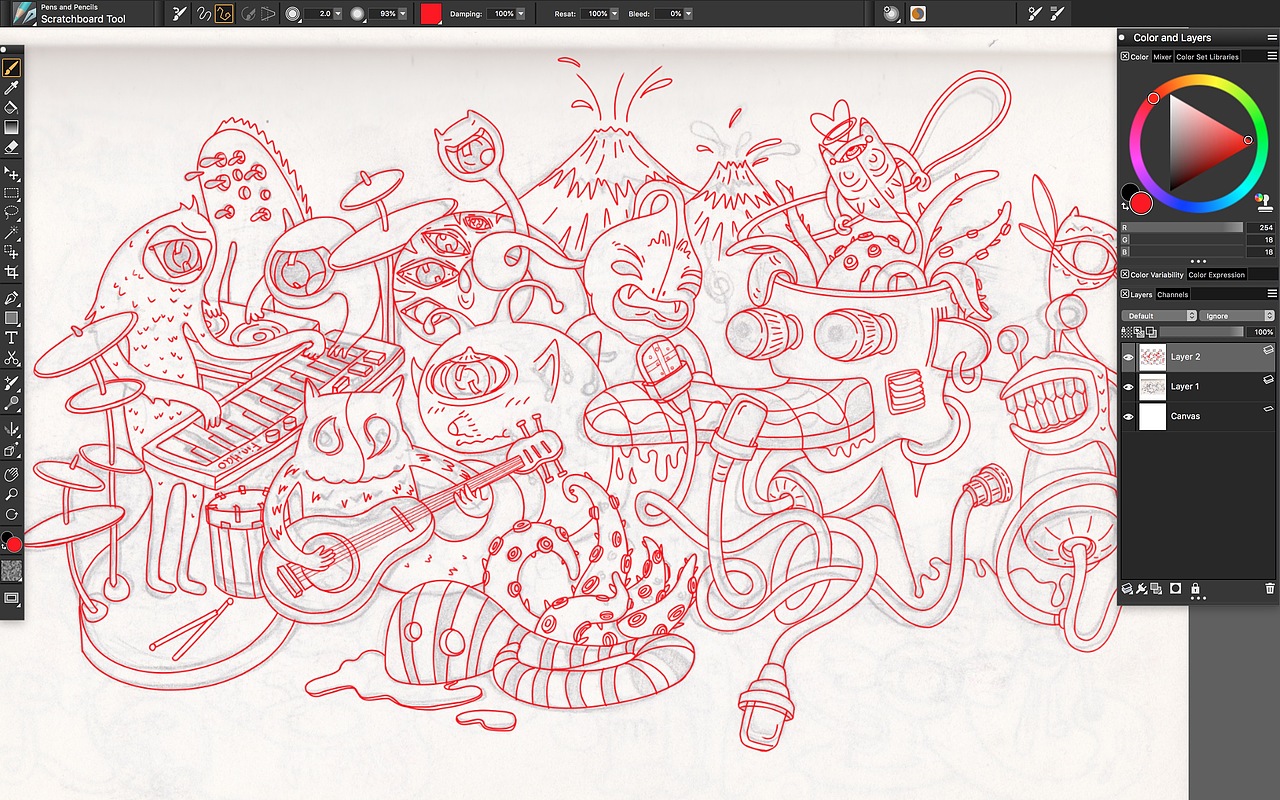Select the Scissors tool
This screenshot has height=800, width=1280.
tap(12, 358)
